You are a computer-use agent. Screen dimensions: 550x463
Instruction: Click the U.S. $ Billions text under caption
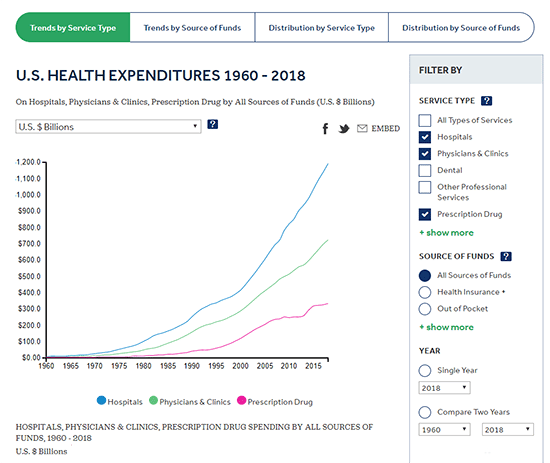41,451
